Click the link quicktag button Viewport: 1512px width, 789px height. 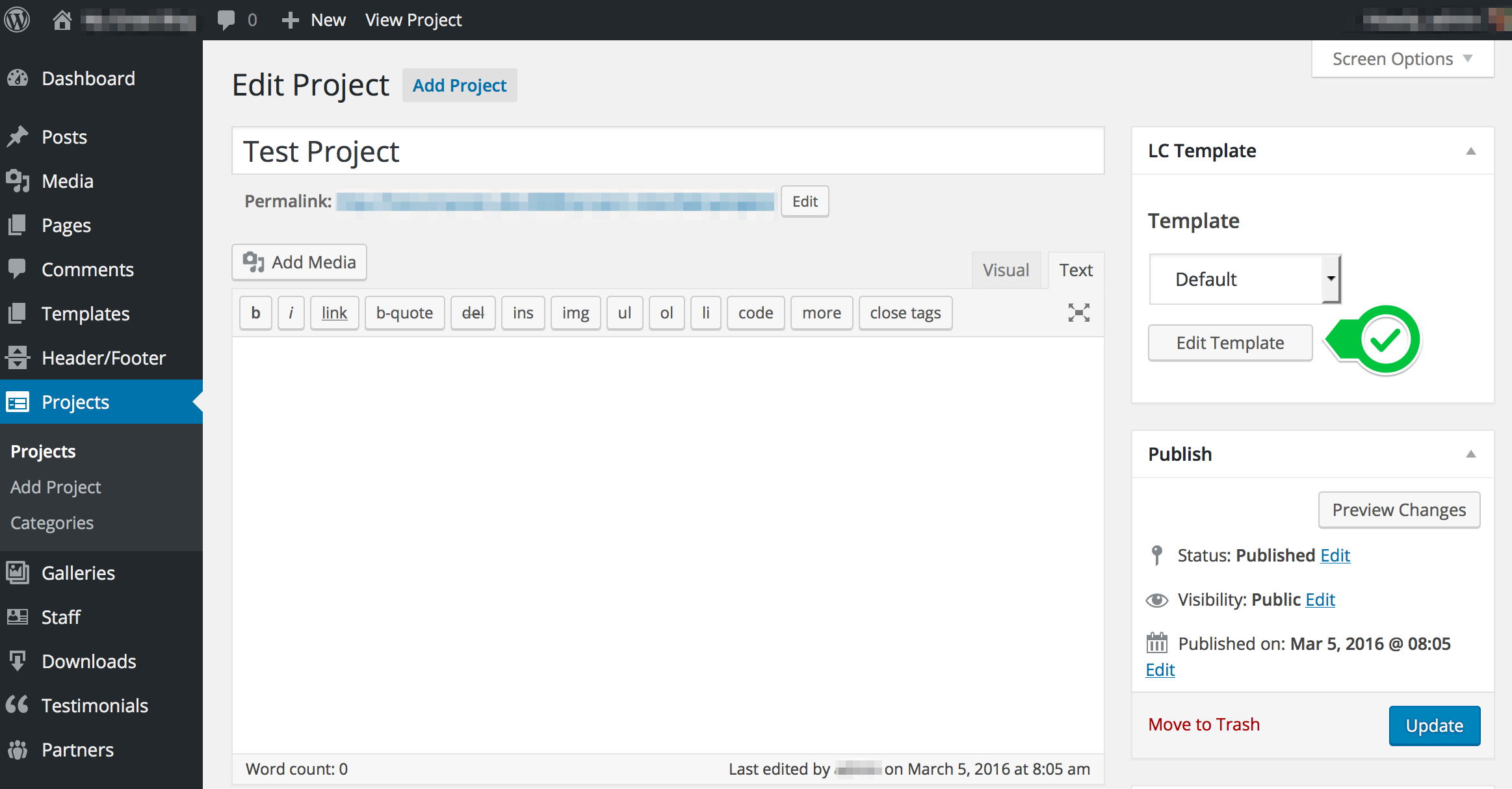tap(334, 313)
